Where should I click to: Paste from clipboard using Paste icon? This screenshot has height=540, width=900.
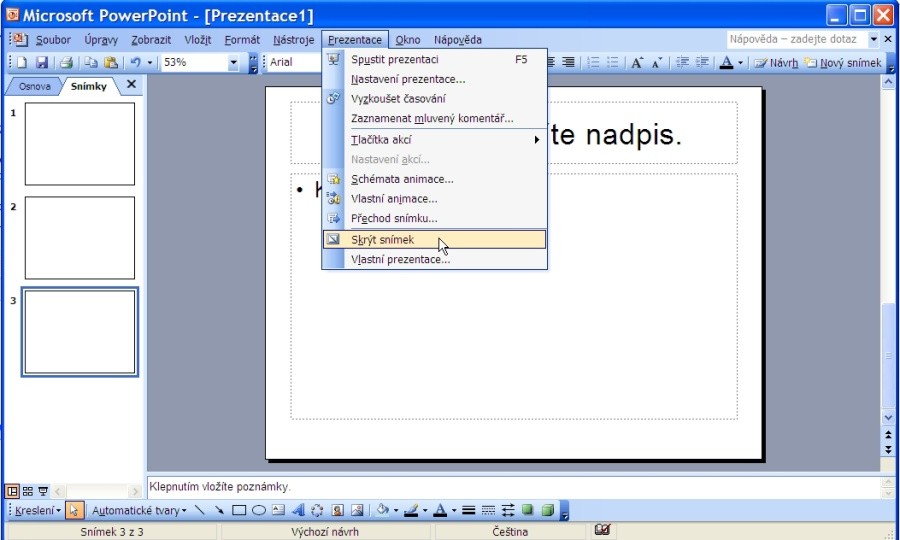pos(111,63)
